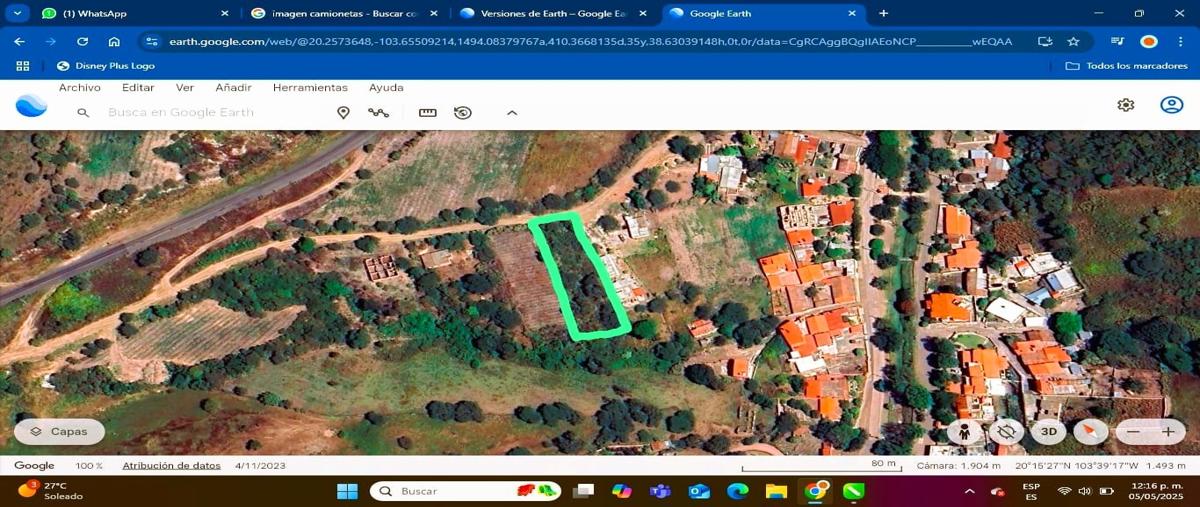Collapse the toolbar with the chevron arrow
The width and height of the screenshot is (1200, 507).
click(x=512, y=112)
